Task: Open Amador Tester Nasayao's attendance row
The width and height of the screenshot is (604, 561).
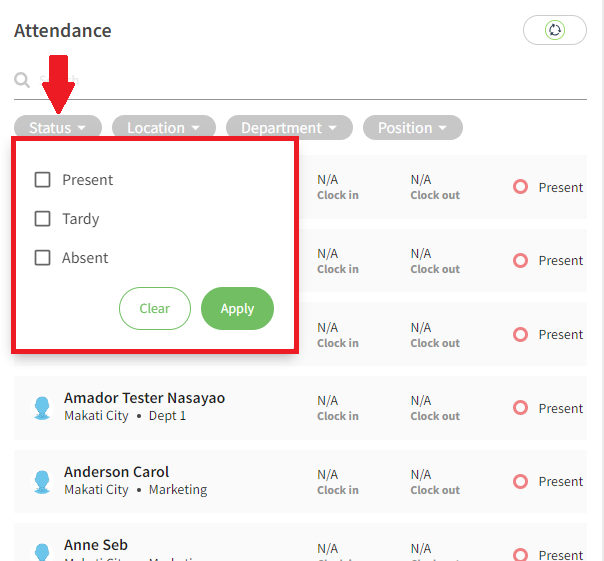Action: click(x=300, y=408)
